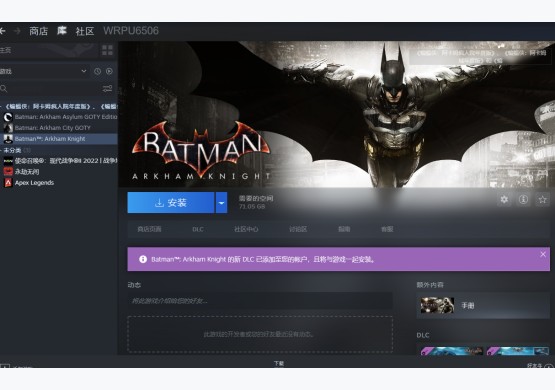Screen dimensions: 555x390
Task: Open the 客服 support link
Action: coord(387,229)
